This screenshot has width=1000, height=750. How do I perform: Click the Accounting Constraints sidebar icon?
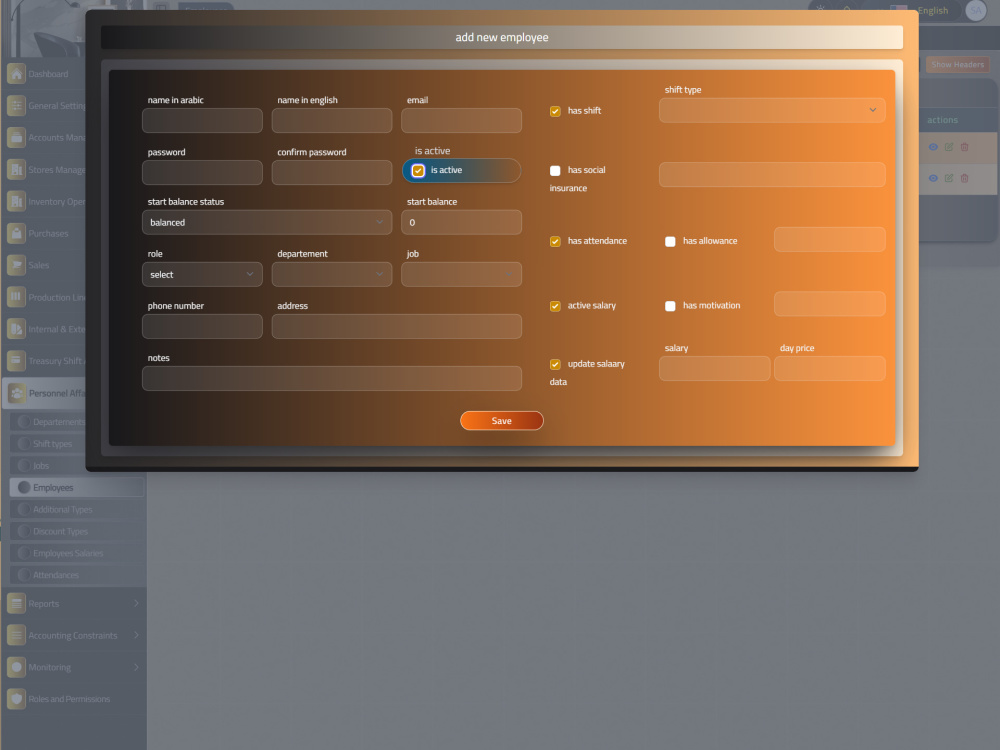coord(17,635)
